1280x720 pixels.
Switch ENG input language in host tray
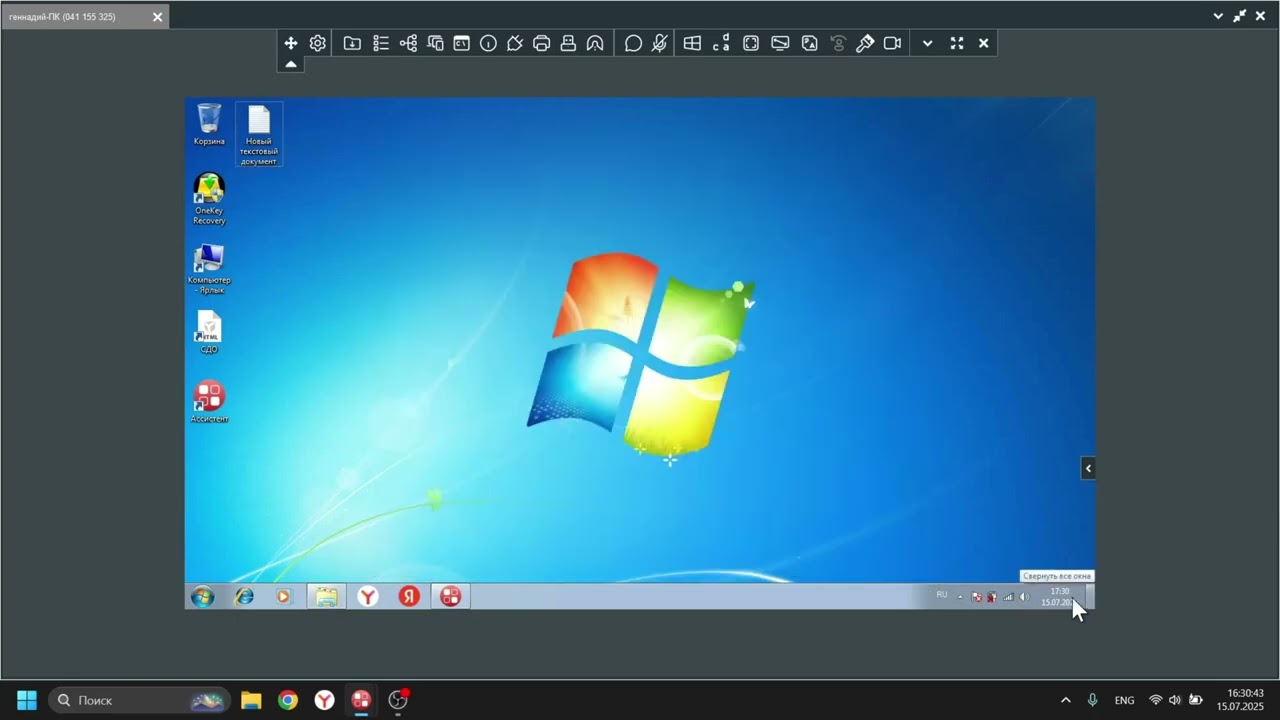tap(1124, 700)
